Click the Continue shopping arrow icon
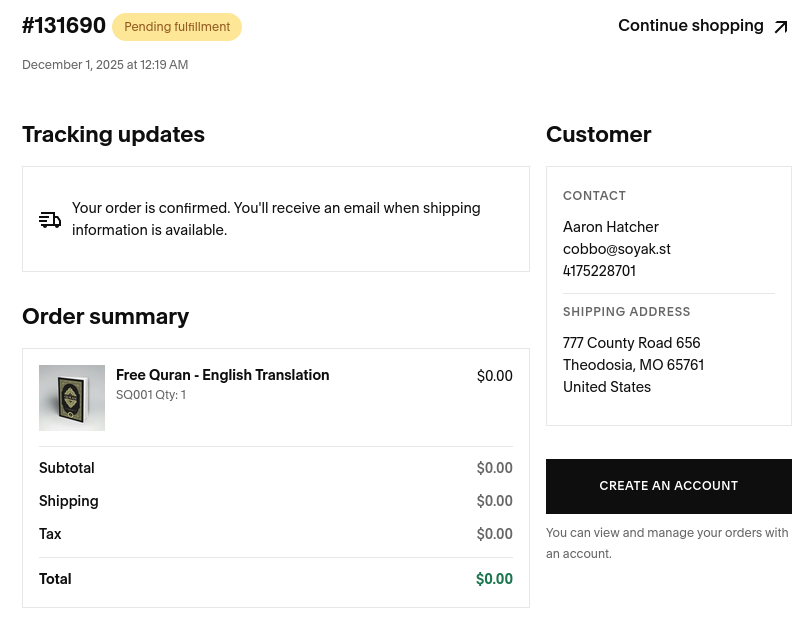Viewport: 804px width, 644px height. (781, 27)
